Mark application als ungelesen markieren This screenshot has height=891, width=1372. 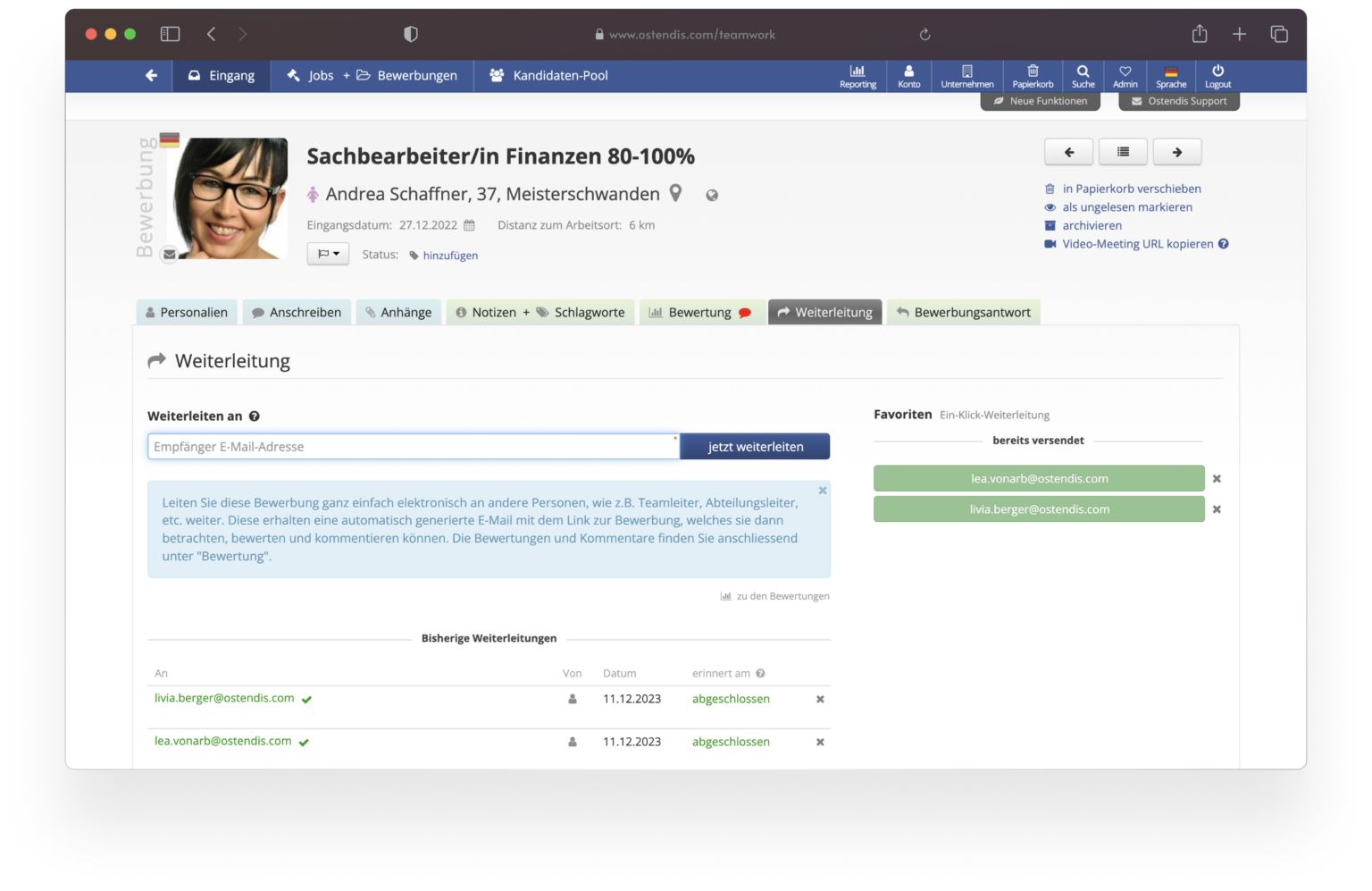pos(1126,207)
